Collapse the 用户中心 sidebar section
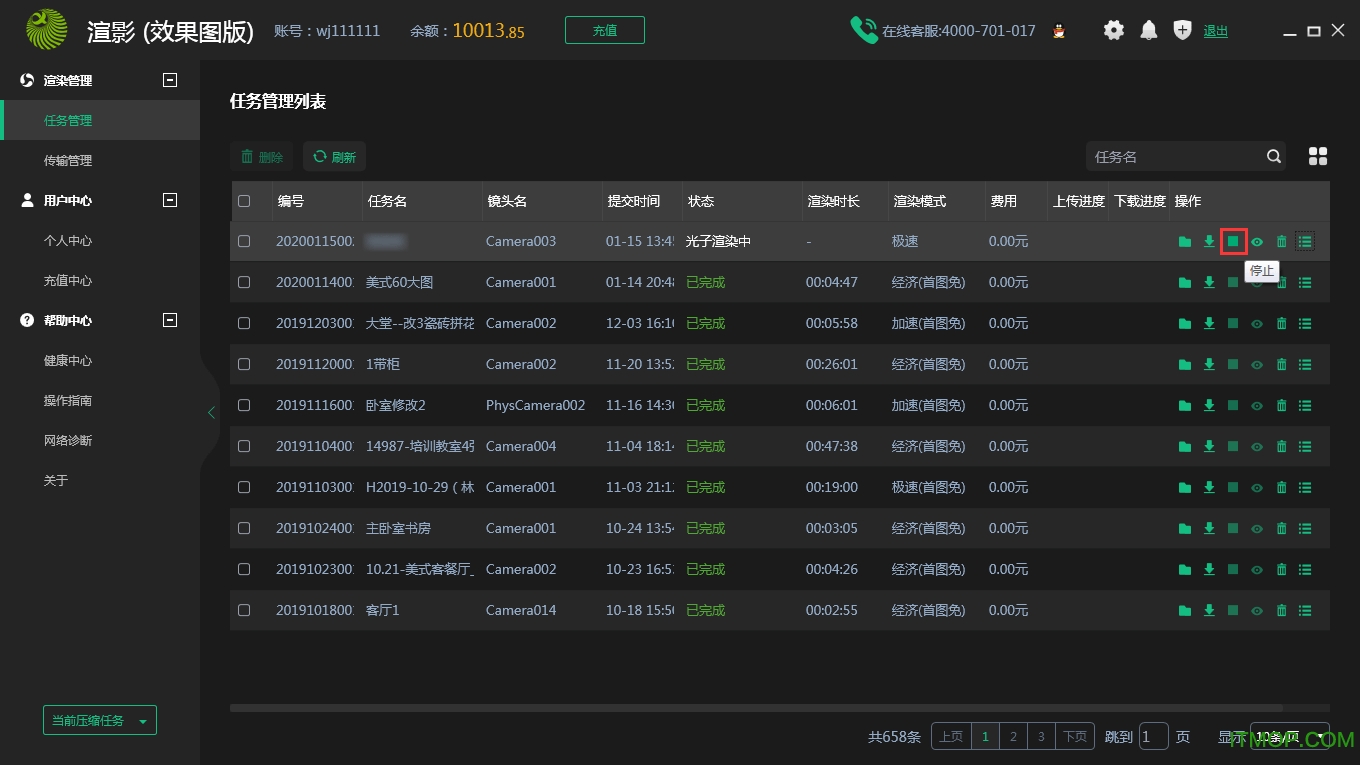The image size is (1360, 765). tap(170, 200)
